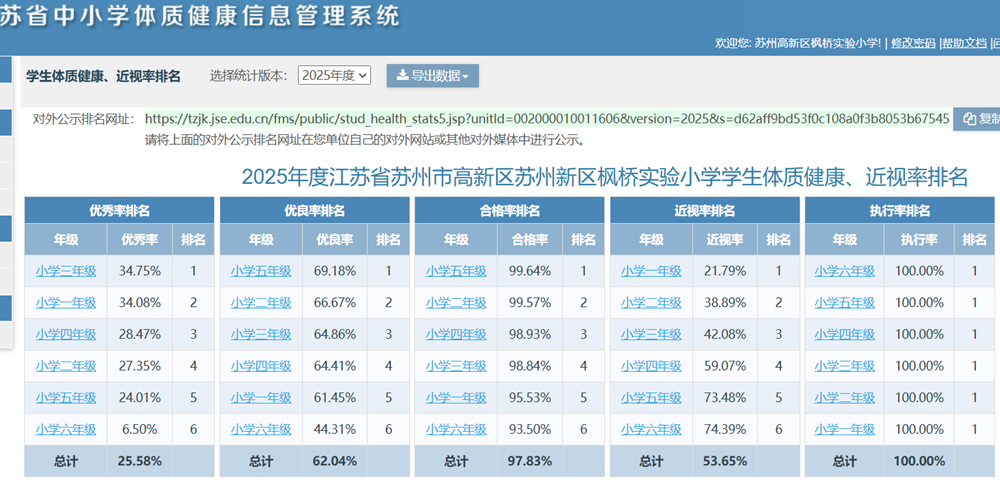Click the 近视率 column header

click(725, 240)
